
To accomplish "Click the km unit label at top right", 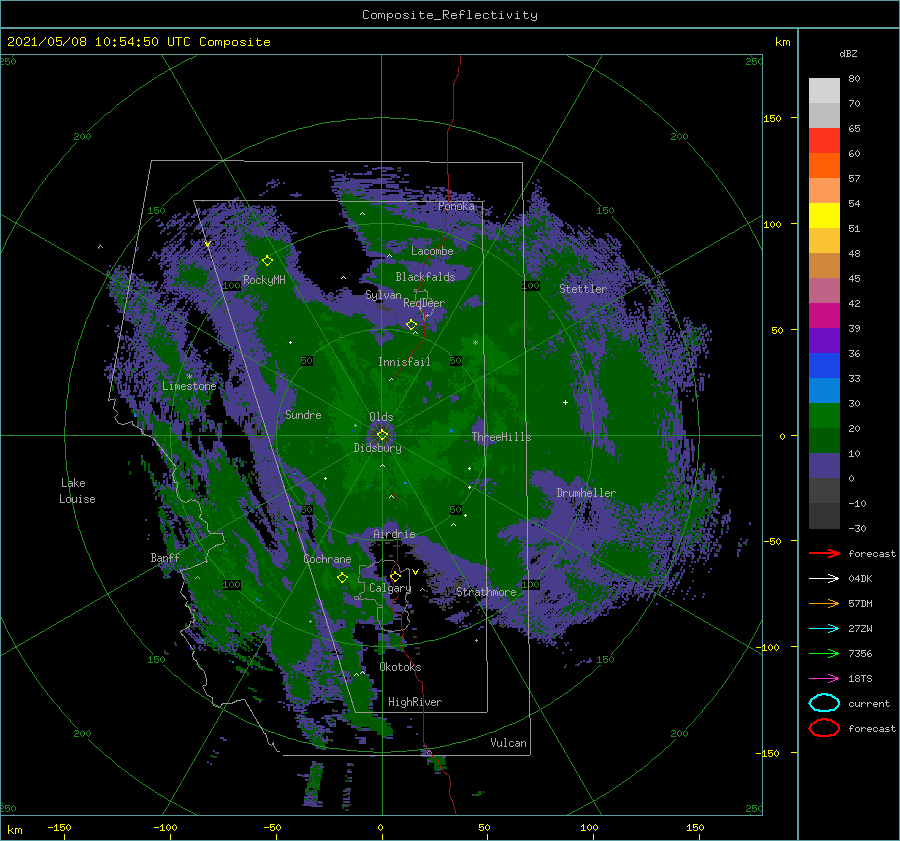I will (x=782, y=42).
